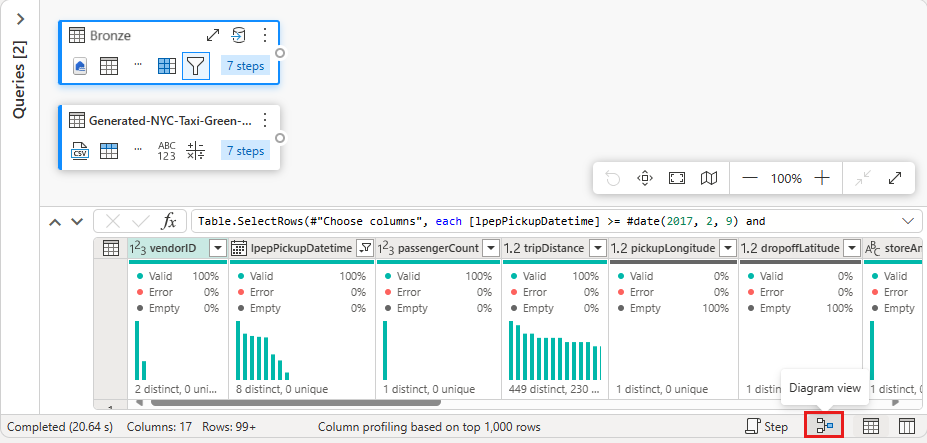Screen dimensions: 927x443
Task: Select the Bronze navigation table step icon
Action: pyautogui.click(x=109, y=66)
